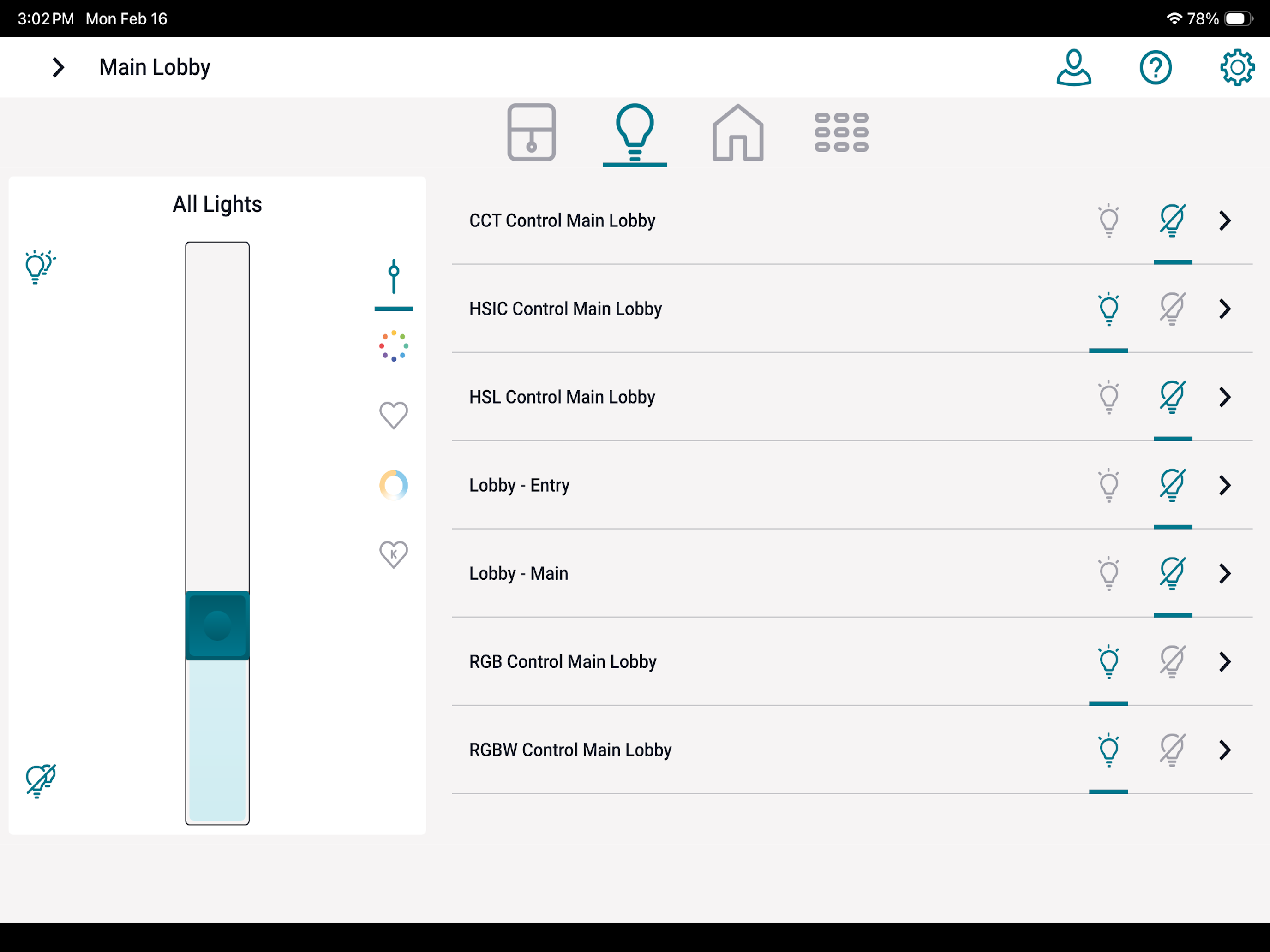The image size is (1270, 952).
Task: Turn on RGB Control Main Lobby
Action: tap(1108, 662)
